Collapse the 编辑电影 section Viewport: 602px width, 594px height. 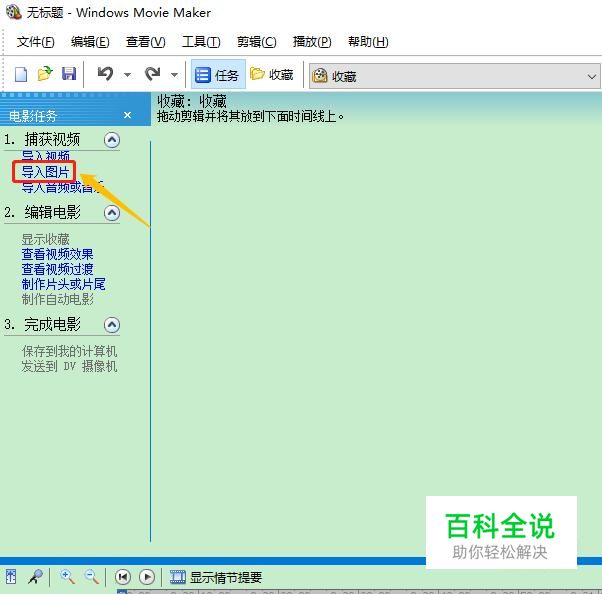click(112, 213)
